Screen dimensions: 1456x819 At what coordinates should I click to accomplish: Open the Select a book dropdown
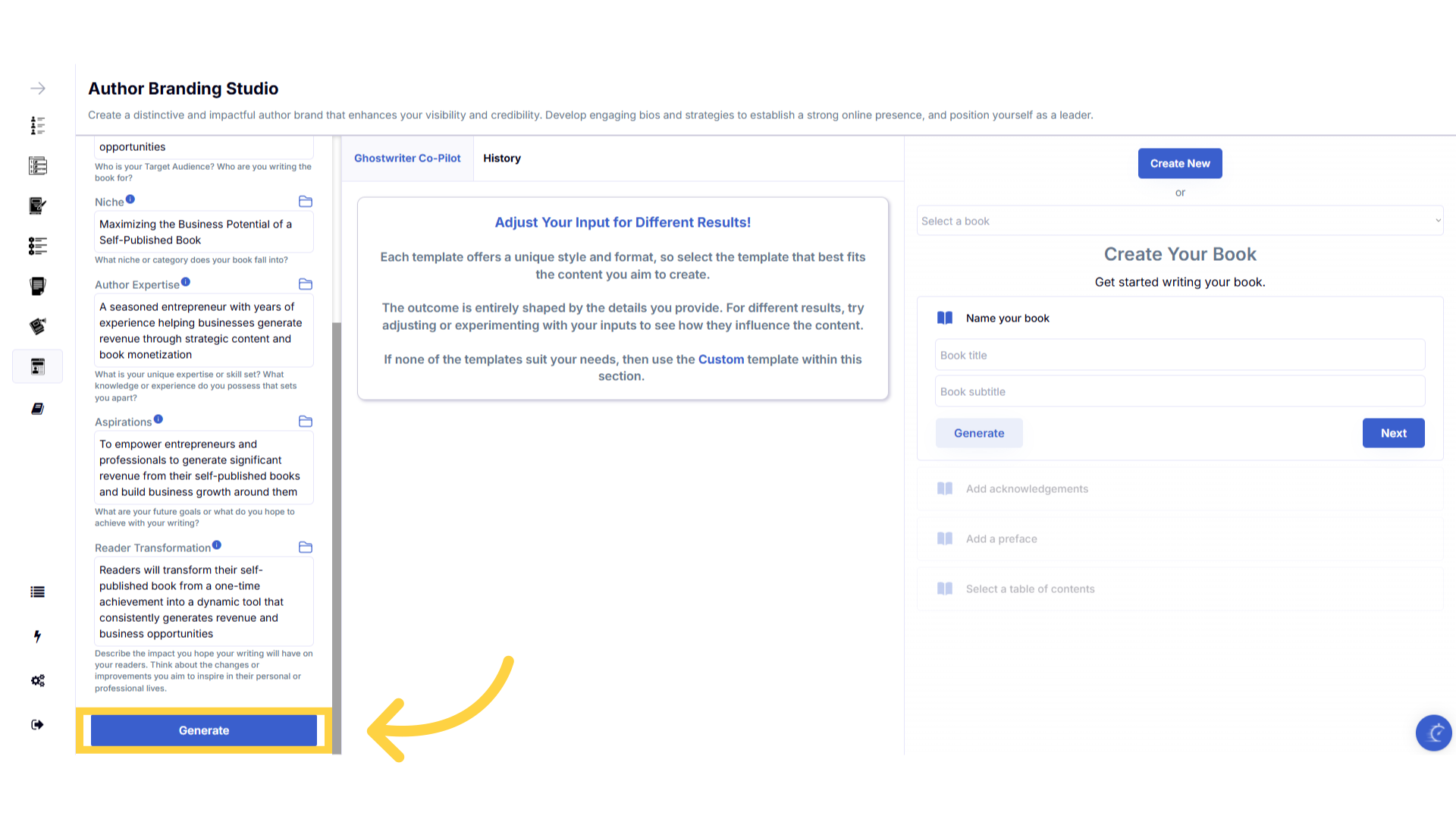[x=1179, y=221]
